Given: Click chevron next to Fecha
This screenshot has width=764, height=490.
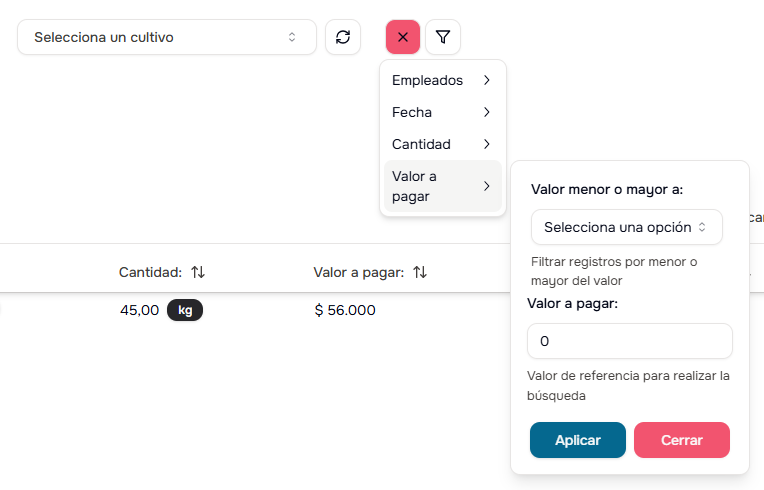Looking at the screenshot, I should coord(486,112).
